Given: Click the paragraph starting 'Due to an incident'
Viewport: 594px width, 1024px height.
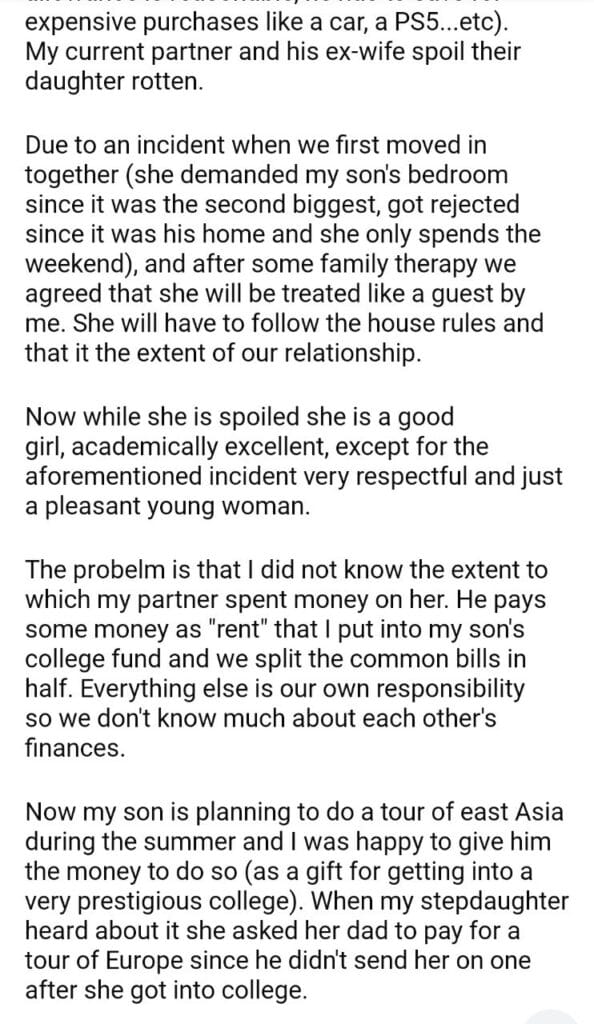Looking at the screenshot, I should coord(284,249).
